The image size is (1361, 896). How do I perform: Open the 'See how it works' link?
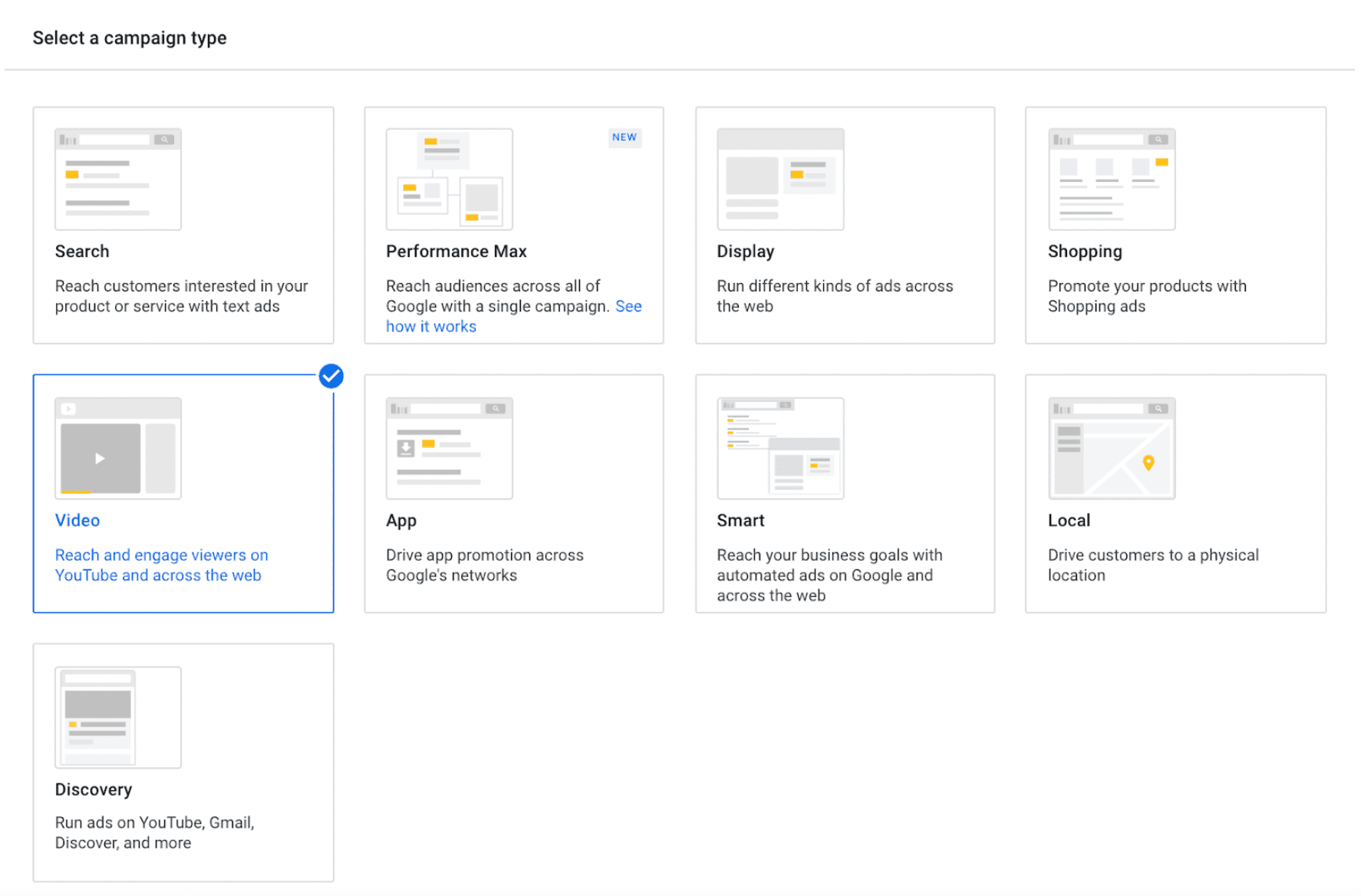[514, 316]
